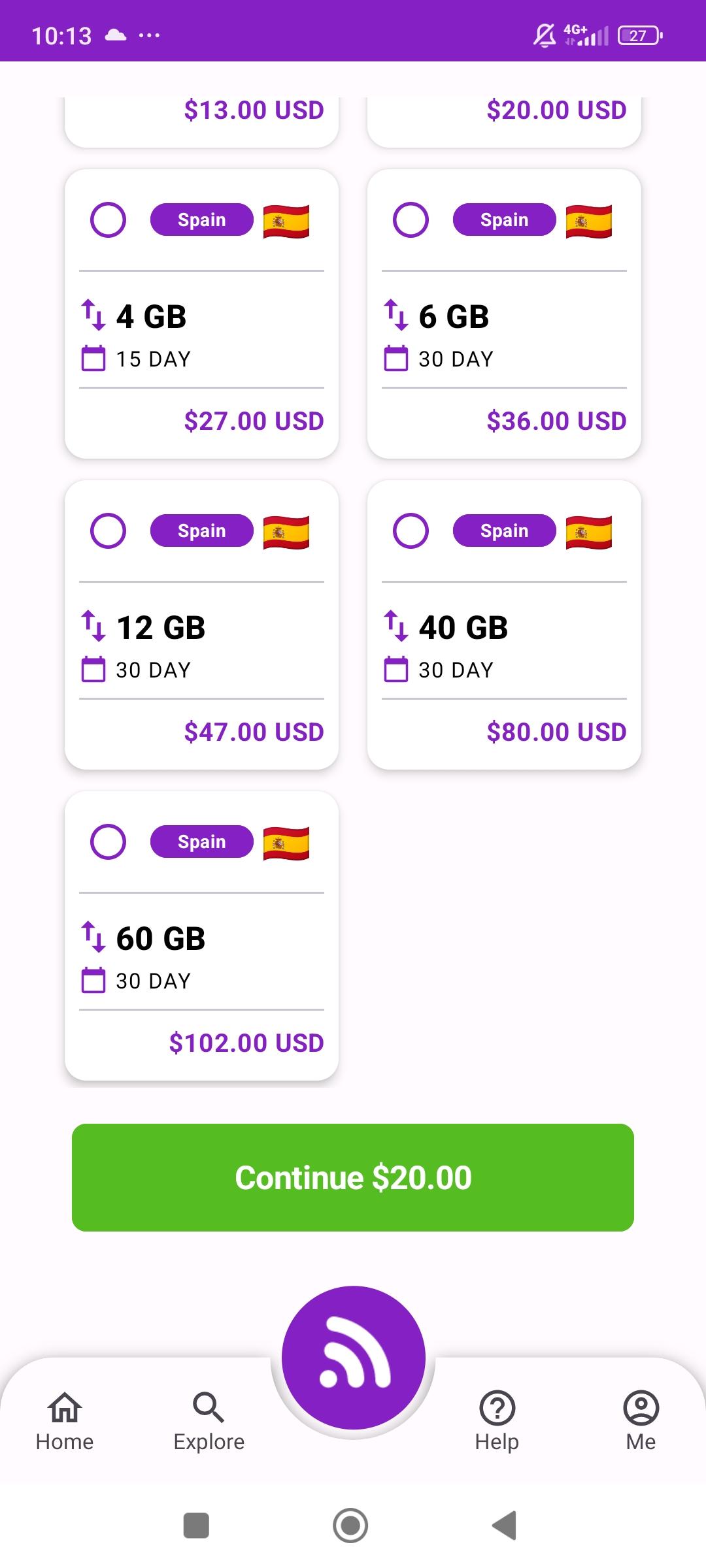Select the 40 GB plan radio button
Screen dimensions: 706x1568
pos(411,531)
